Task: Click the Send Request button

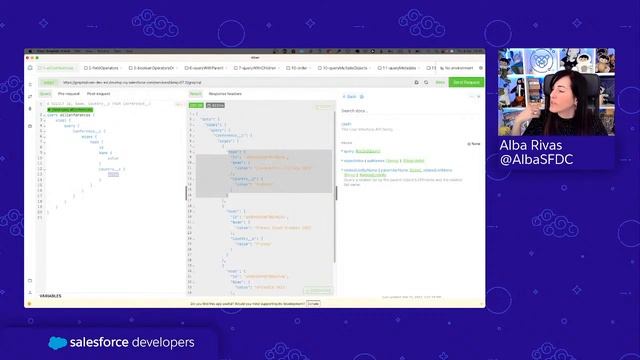Action: click(x=466, y=82)
